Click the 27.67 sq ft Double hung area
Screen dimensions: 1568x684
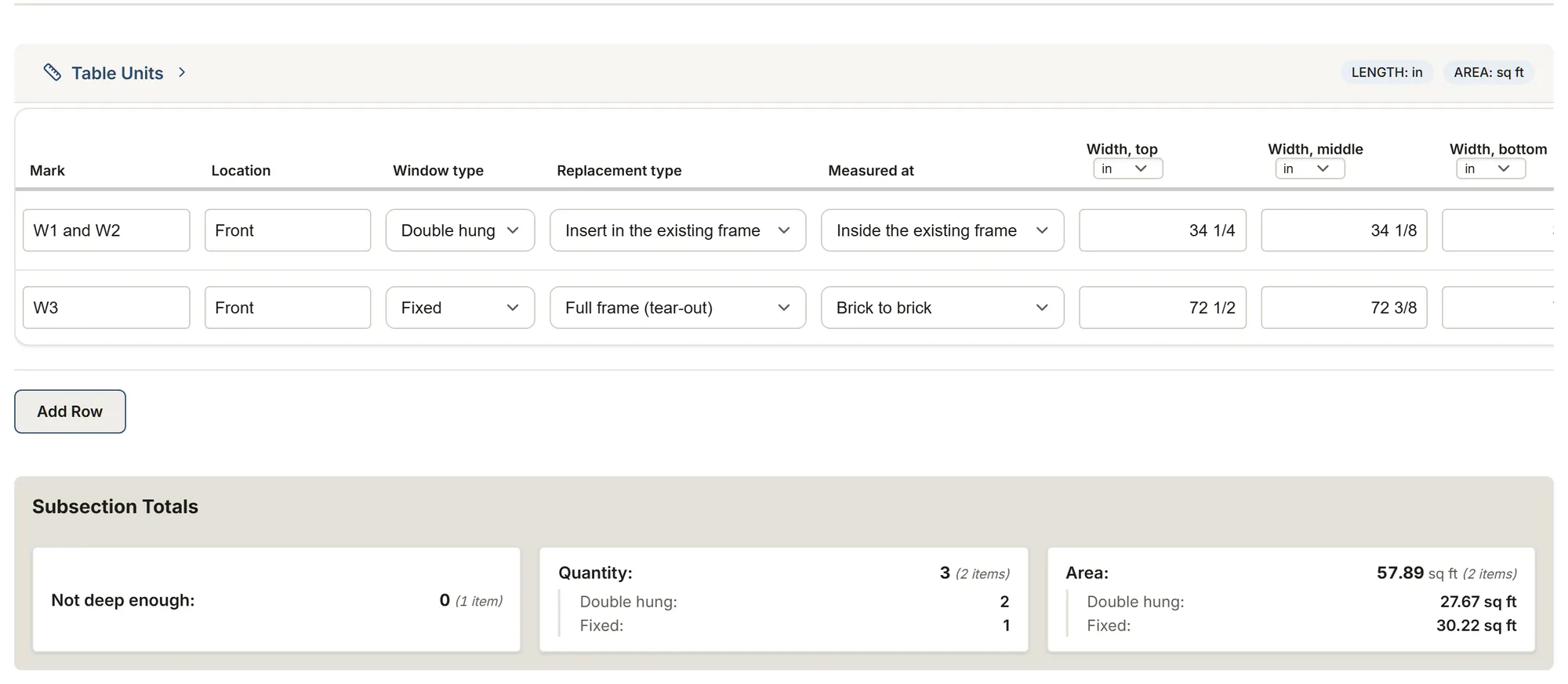tap(1478, 602)
